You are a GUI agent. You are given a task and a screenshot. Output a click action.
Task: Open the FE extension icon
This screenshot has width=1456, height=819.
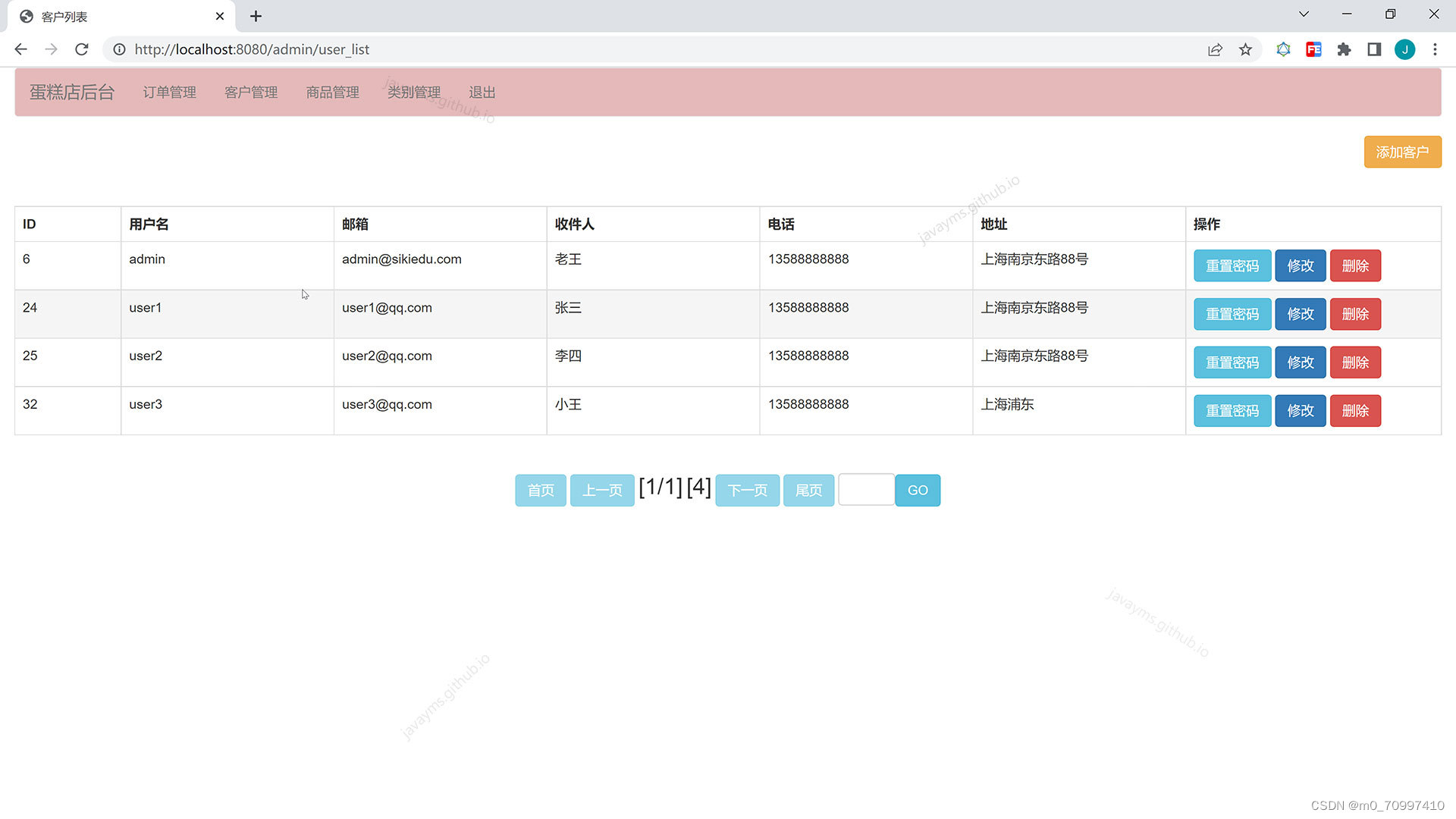pyautogui.click(x=1313, y=49)
